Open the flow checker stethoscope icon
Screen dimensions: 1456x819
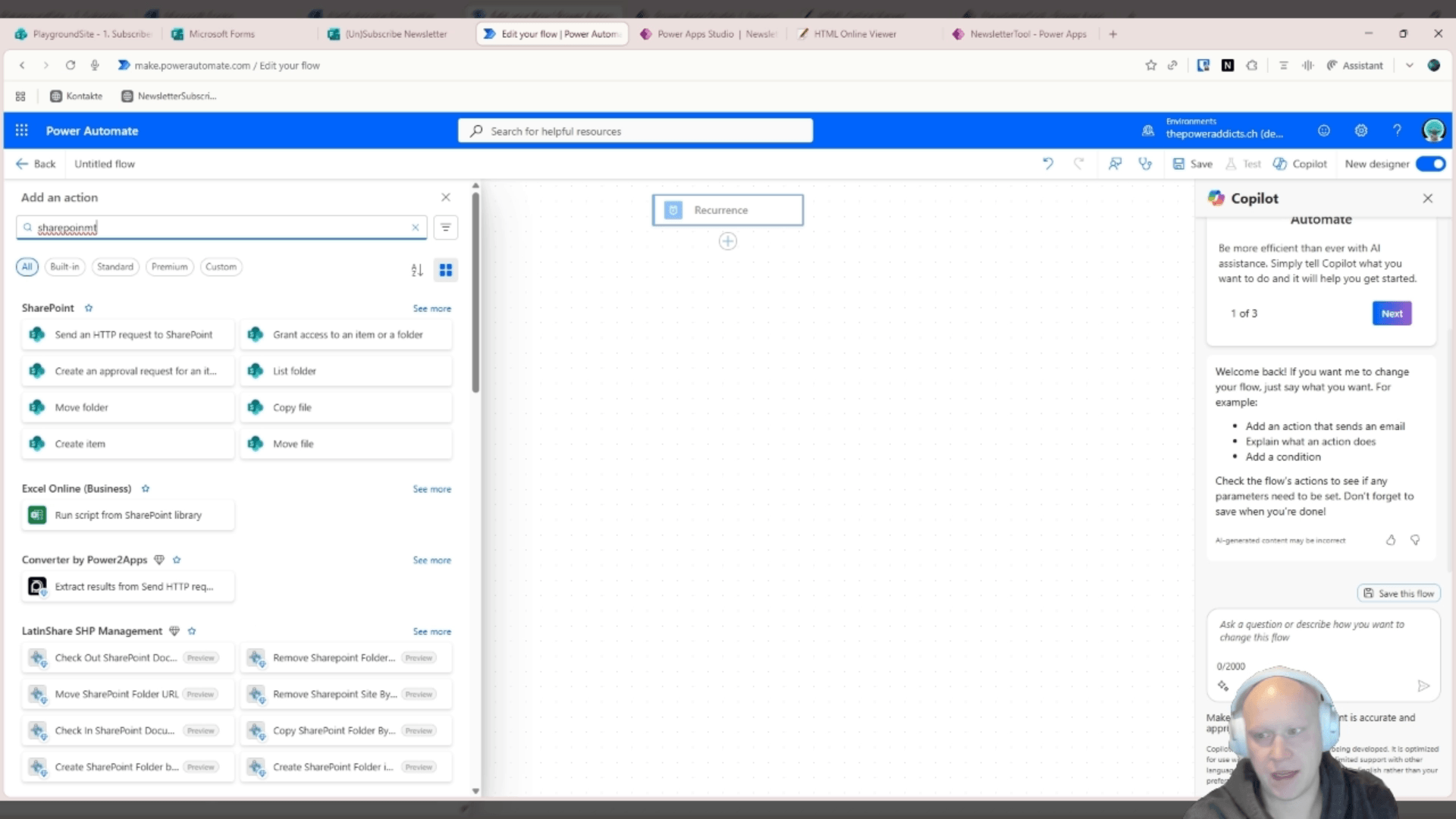tap(1145, 164)
